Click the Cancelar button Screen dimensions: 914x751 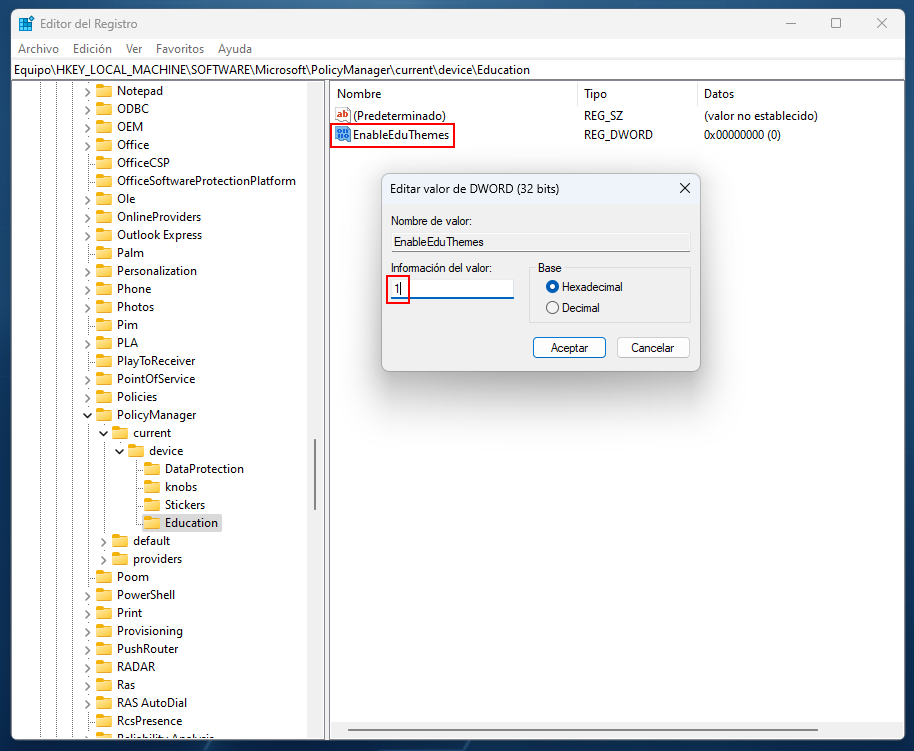pos(653,348)
